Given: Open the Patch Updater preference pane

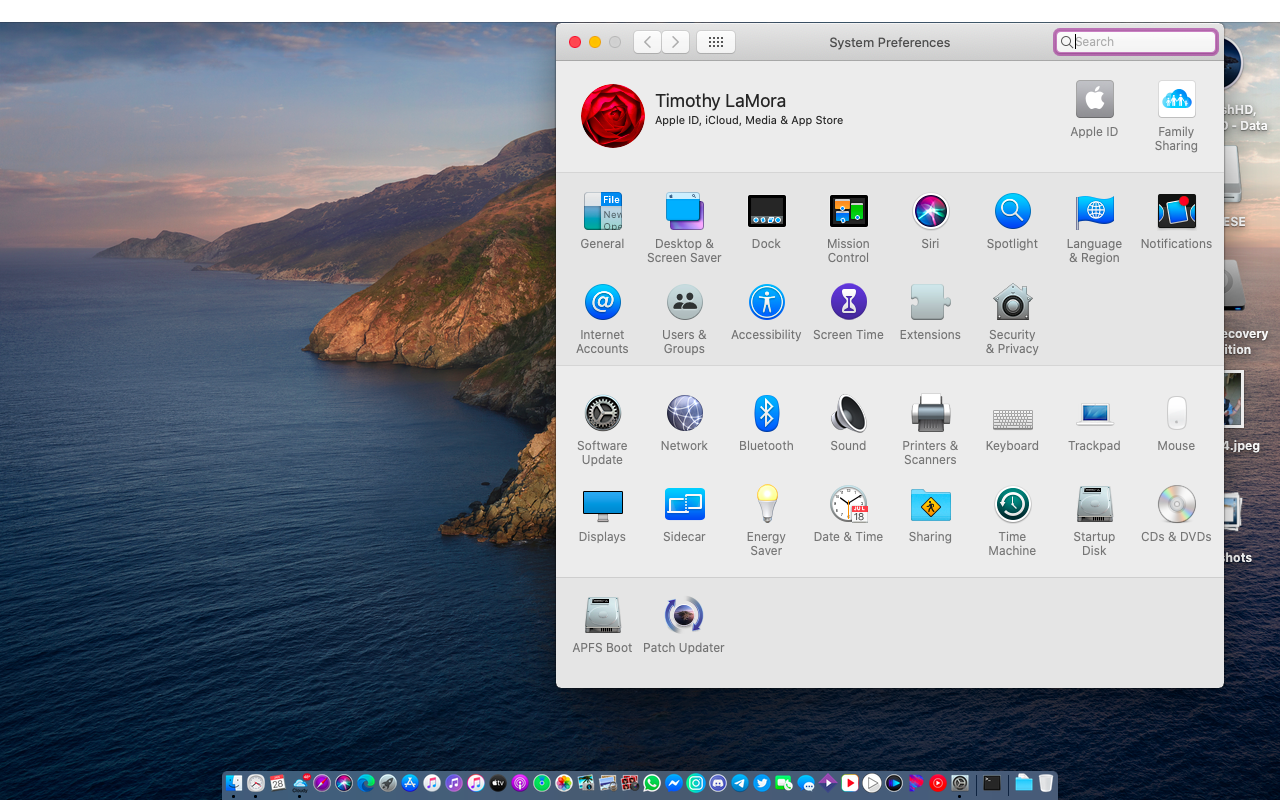Looking at the screenshot, I should tap(684, 625).
